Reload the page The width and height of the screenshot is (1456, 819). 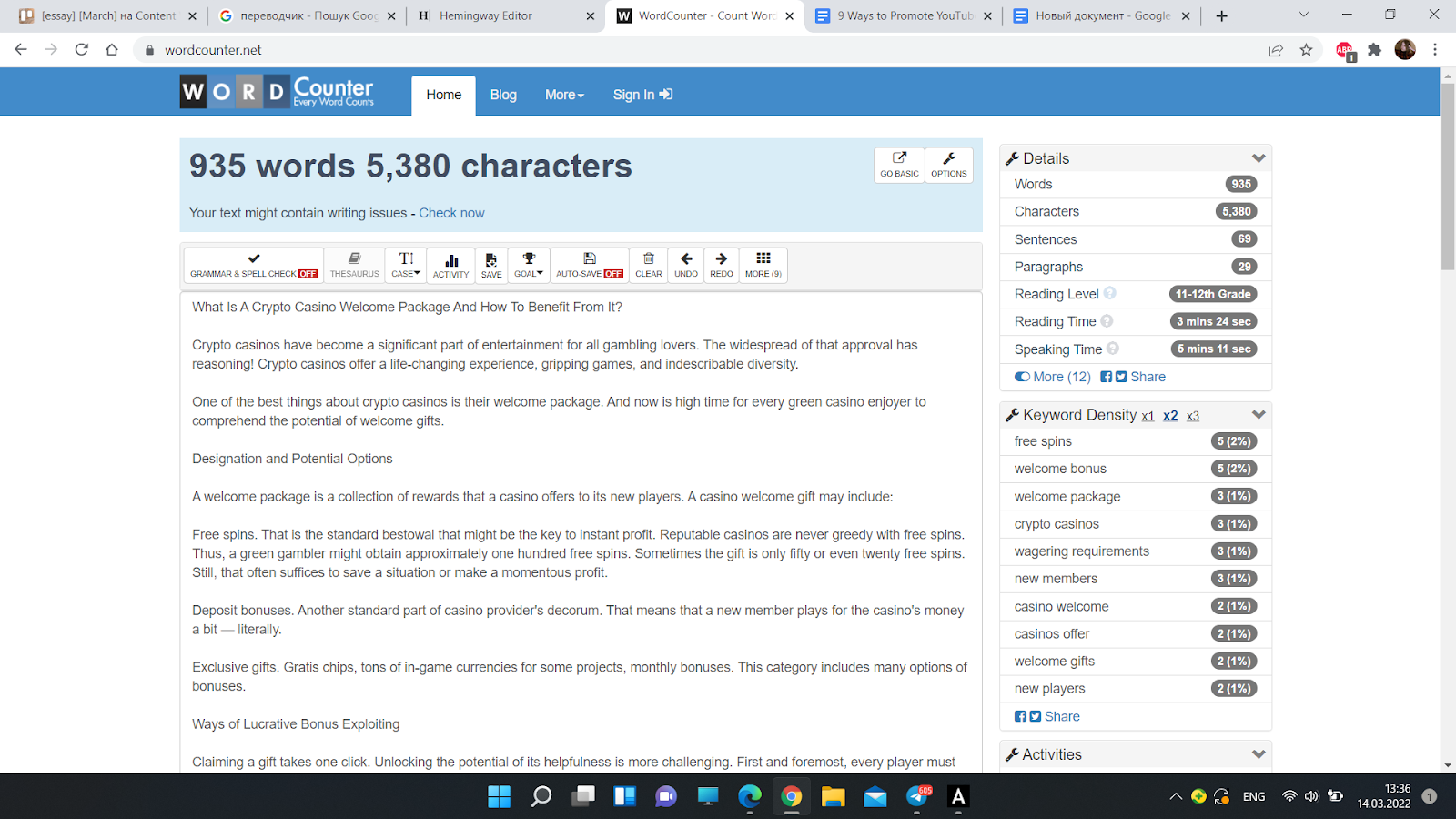click(82, 50)
